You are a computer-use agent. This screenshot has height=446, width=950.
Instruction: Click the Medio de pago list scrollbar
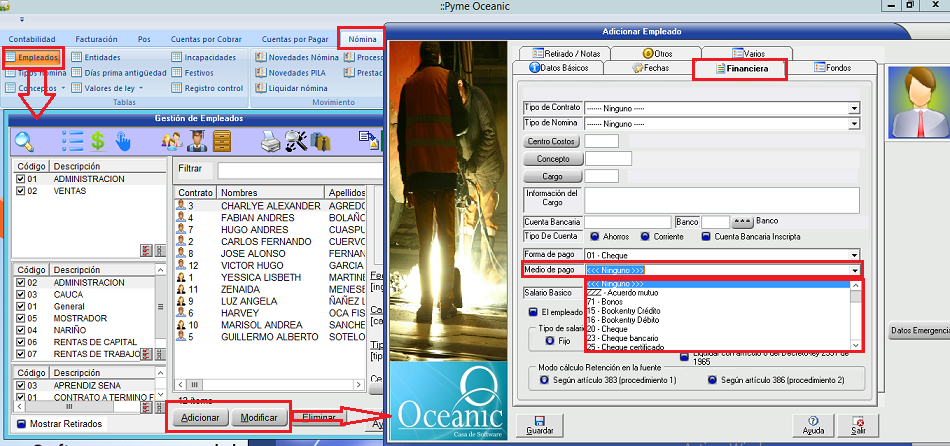(855, 315)
